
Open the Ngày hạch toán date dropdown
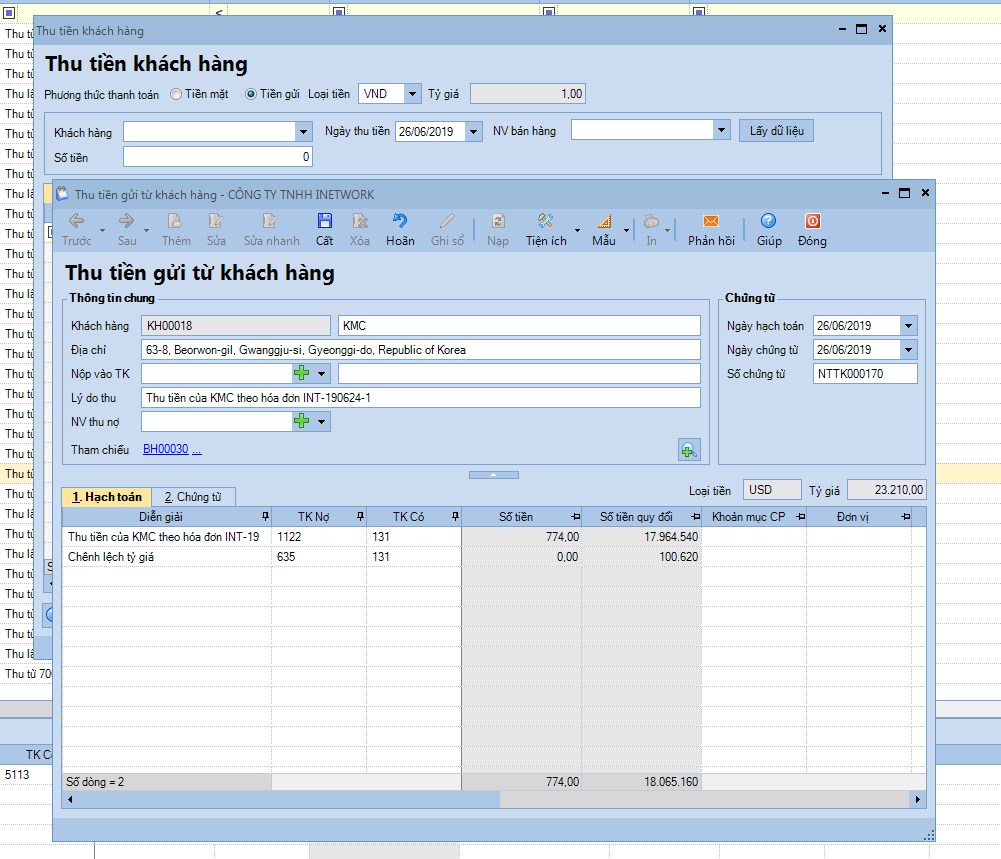click(x=907, y=326)
